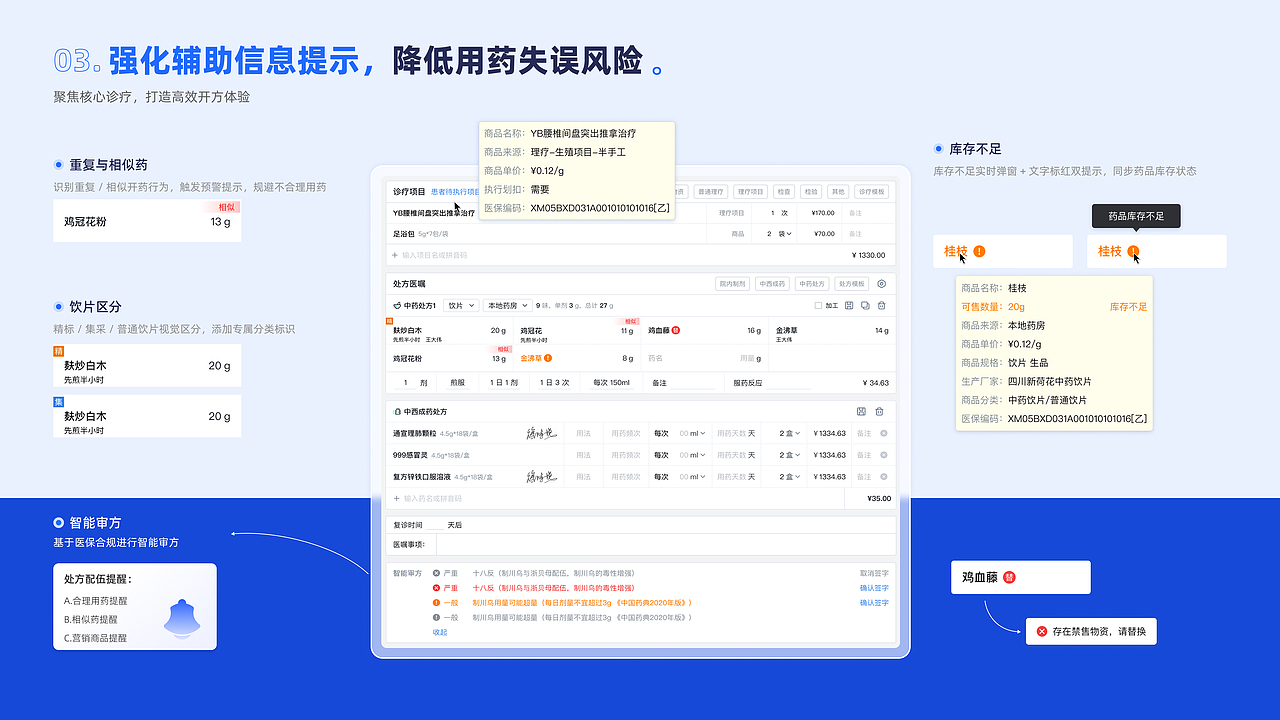
Task: Open the 本地药房 pharmacy dropdown
Action: [508, 303]
